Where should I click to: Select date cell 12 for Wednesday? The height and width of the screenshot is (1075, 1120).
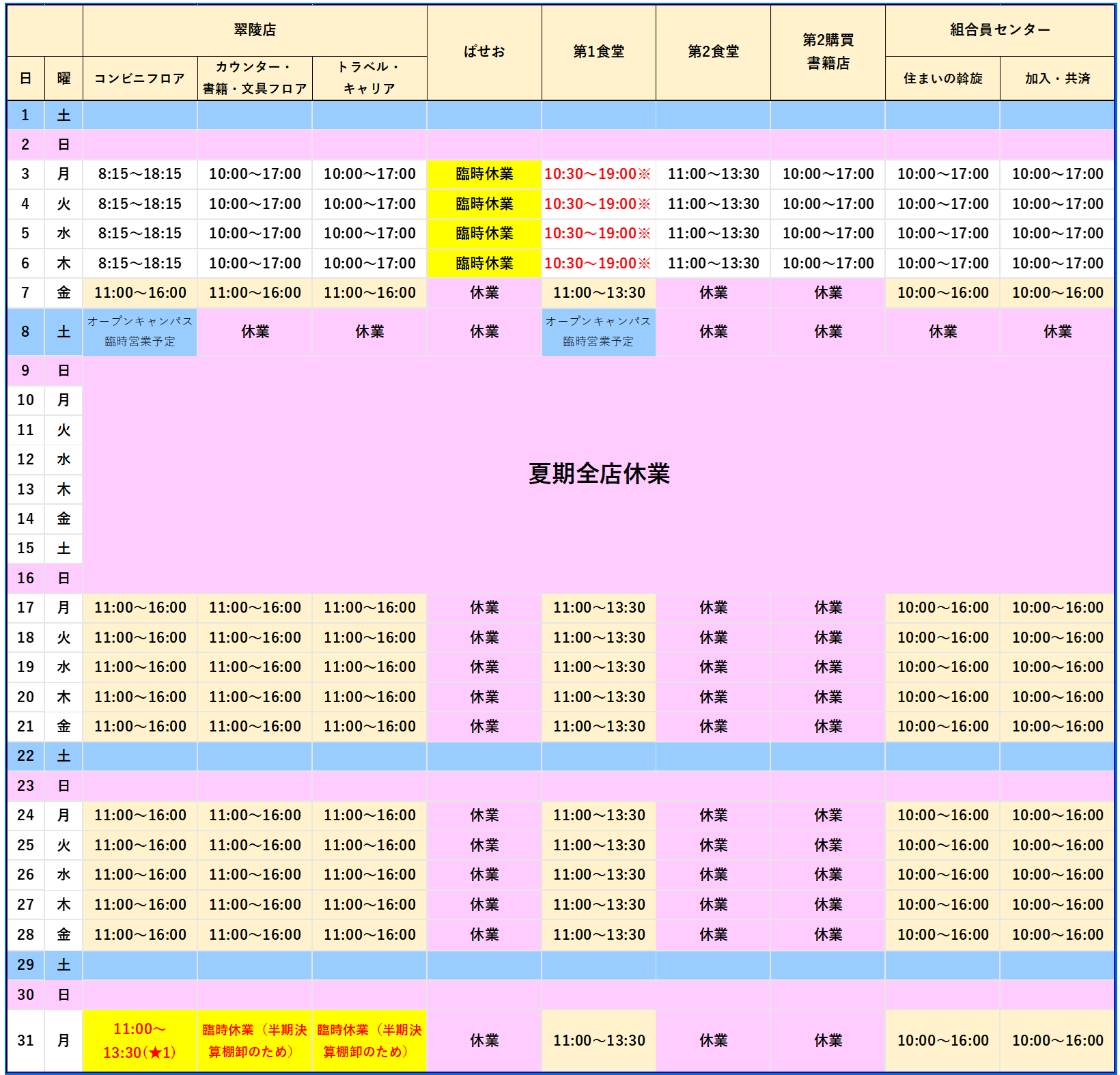coord(26,460)
